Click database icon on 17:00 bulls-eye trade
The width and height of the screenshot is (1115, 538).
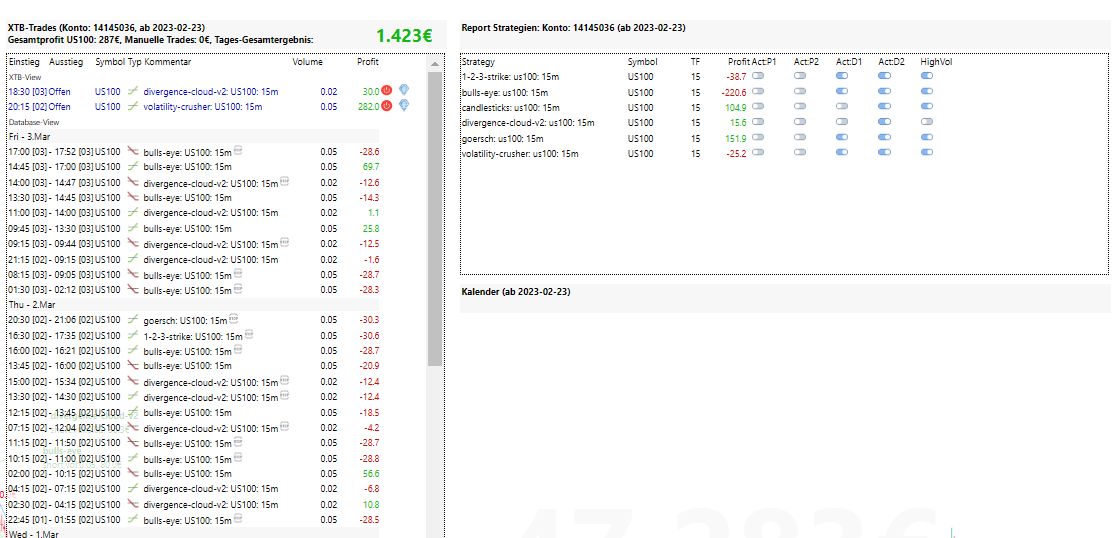pyautogui.click(x=238, y=151)
